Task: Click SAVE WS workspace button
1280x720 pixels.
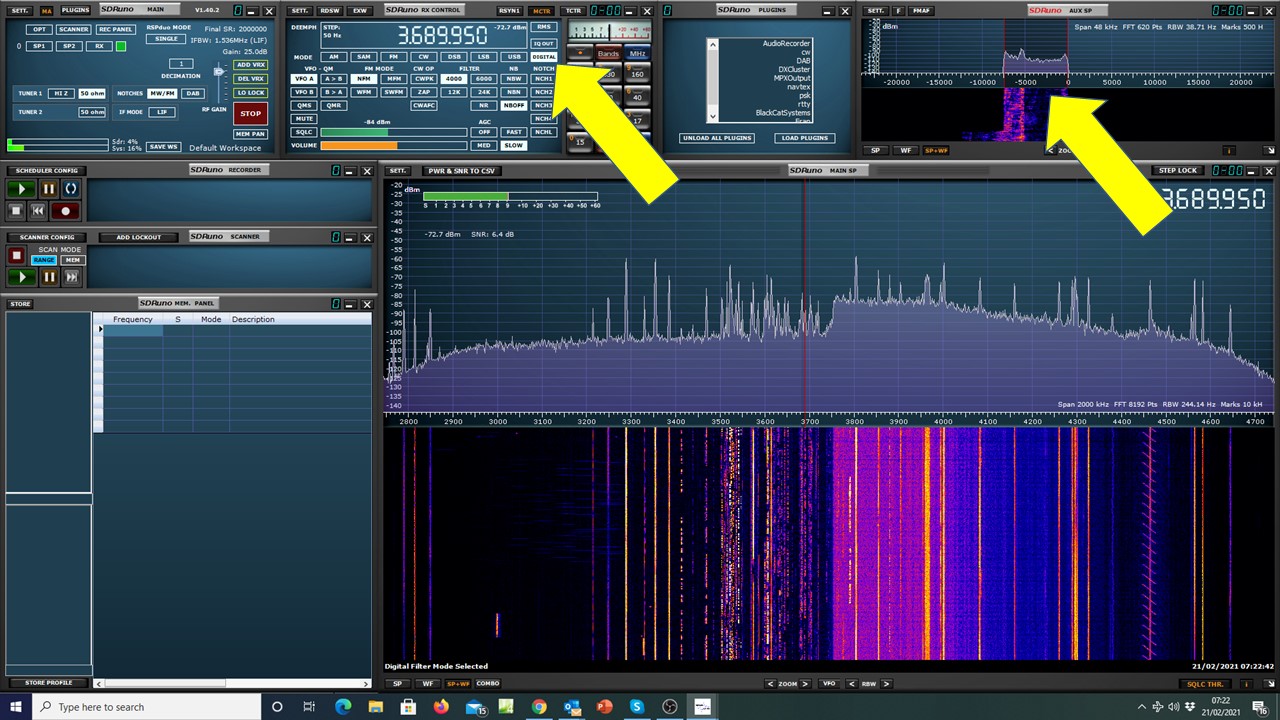Action: click(x=162, y=146)
